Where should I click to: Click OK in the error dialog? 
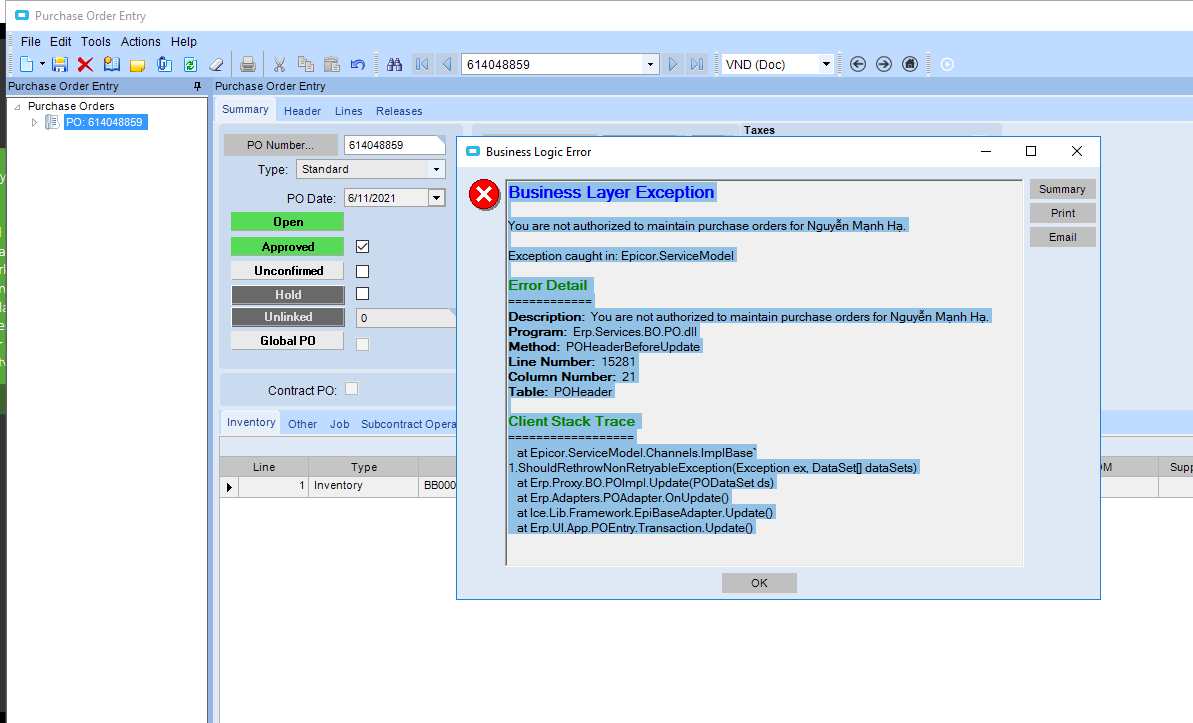(x=759, y=583)
